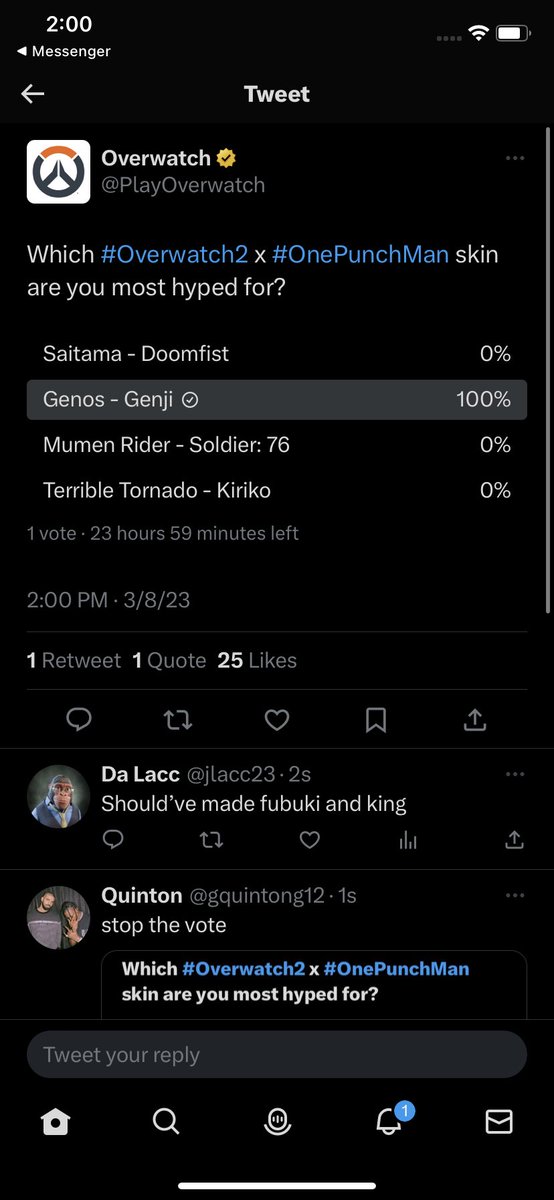
Task: Bookmark the Overwatch poll tweet
Action: [x=376, y=719]
